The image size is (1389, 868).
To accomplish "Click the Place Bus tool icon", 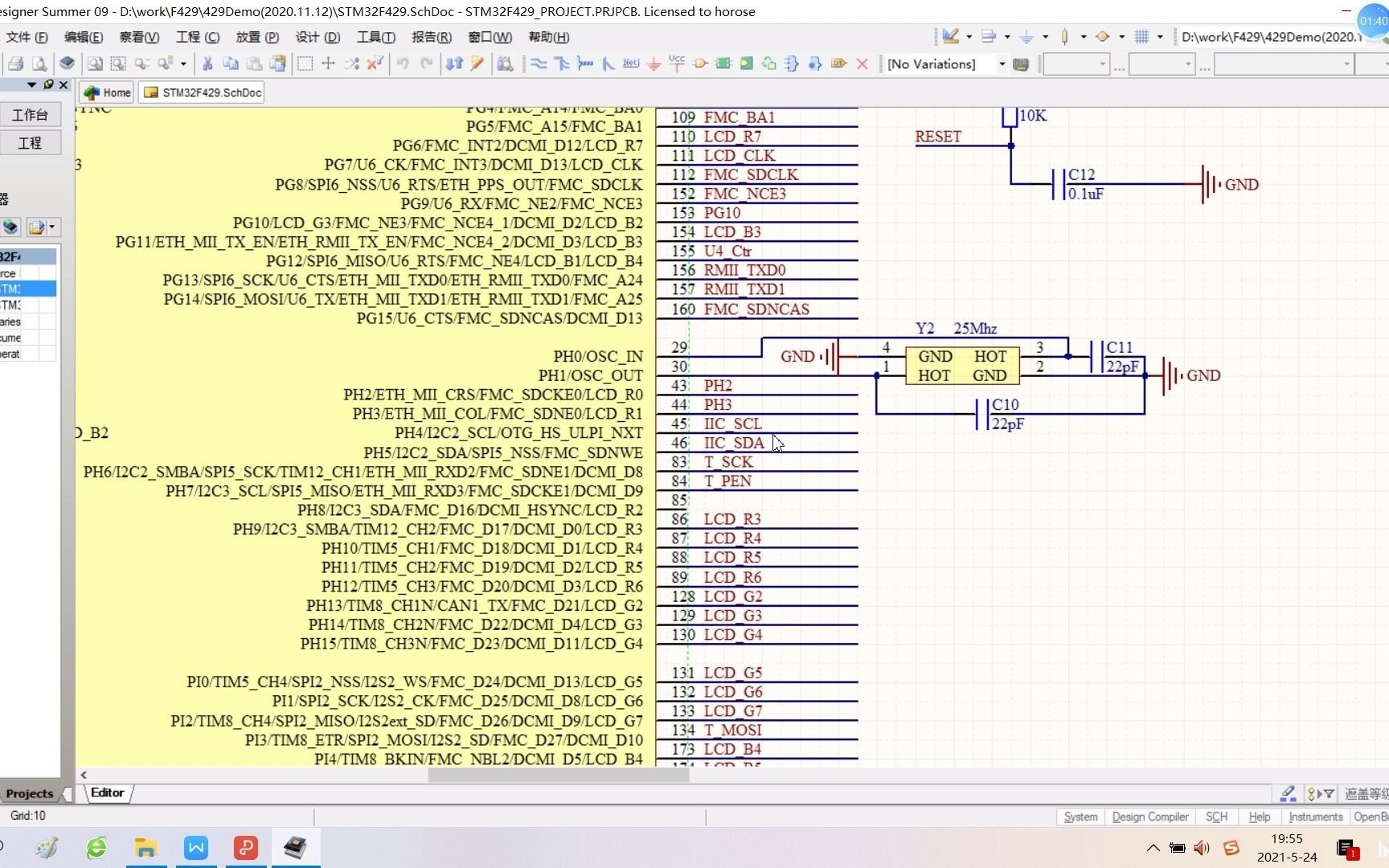I will coord(562,63).
